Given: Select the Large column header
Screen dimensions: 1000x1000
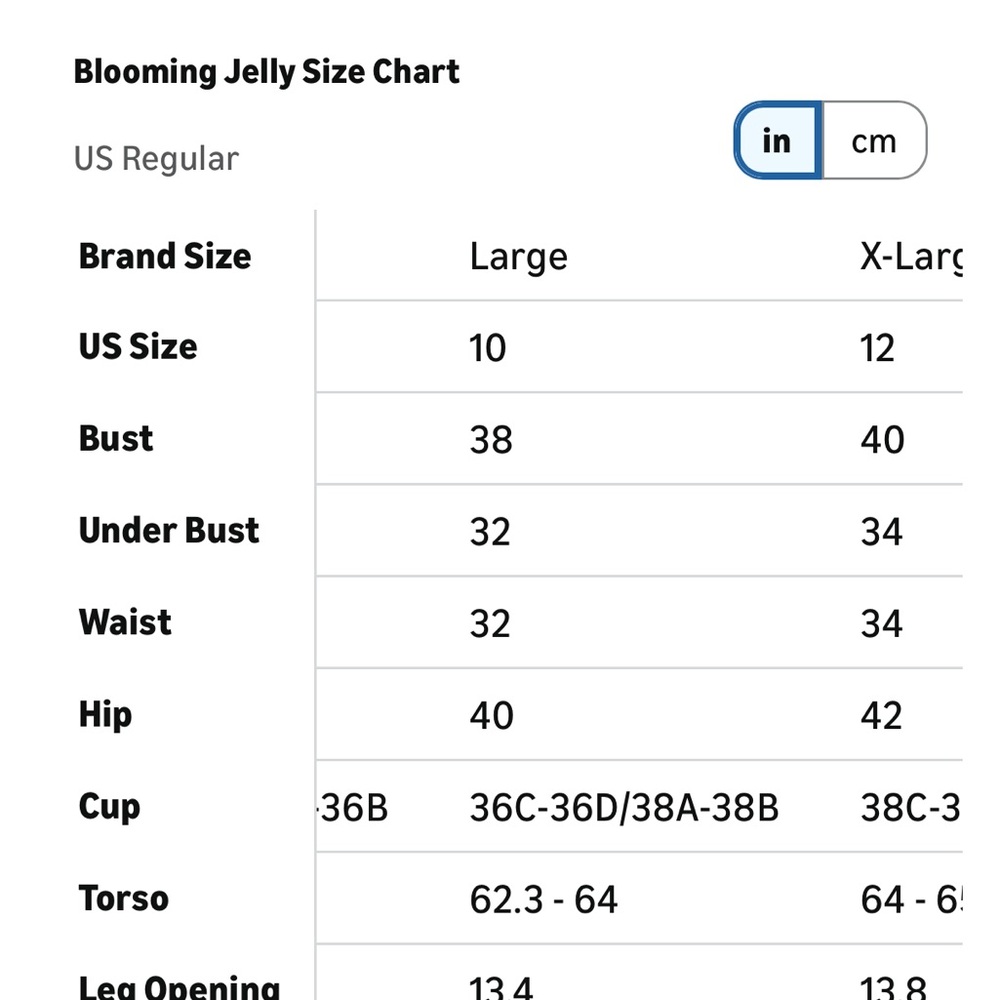Looking at the screenshot, I should point(518,257).
